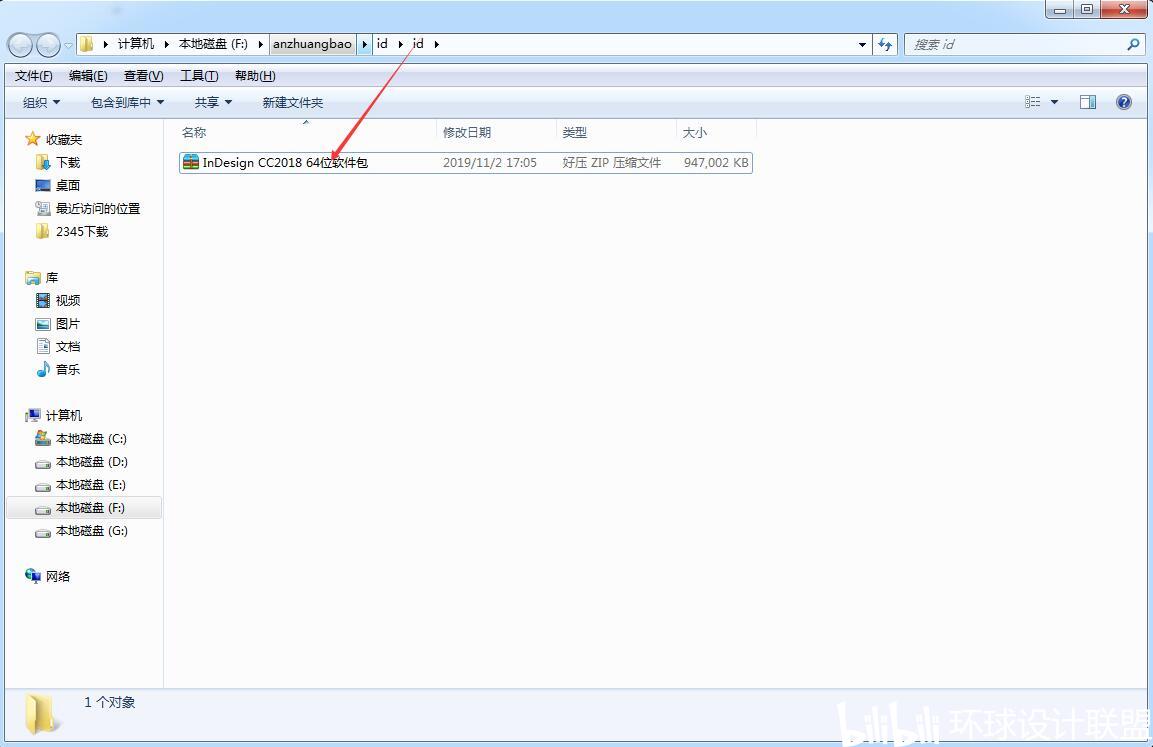Click the refresh button beside address bar
Viewport: 1153px width, 747px height.
(885, 45)
